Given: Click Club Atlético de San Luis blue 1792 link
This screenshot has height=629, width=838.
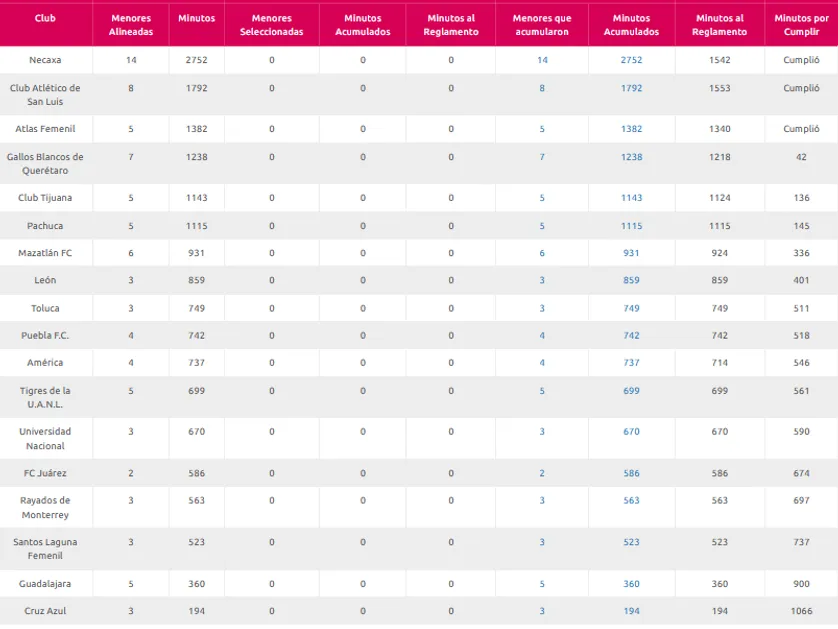Looking at the screenshot, I should (631, 88).
